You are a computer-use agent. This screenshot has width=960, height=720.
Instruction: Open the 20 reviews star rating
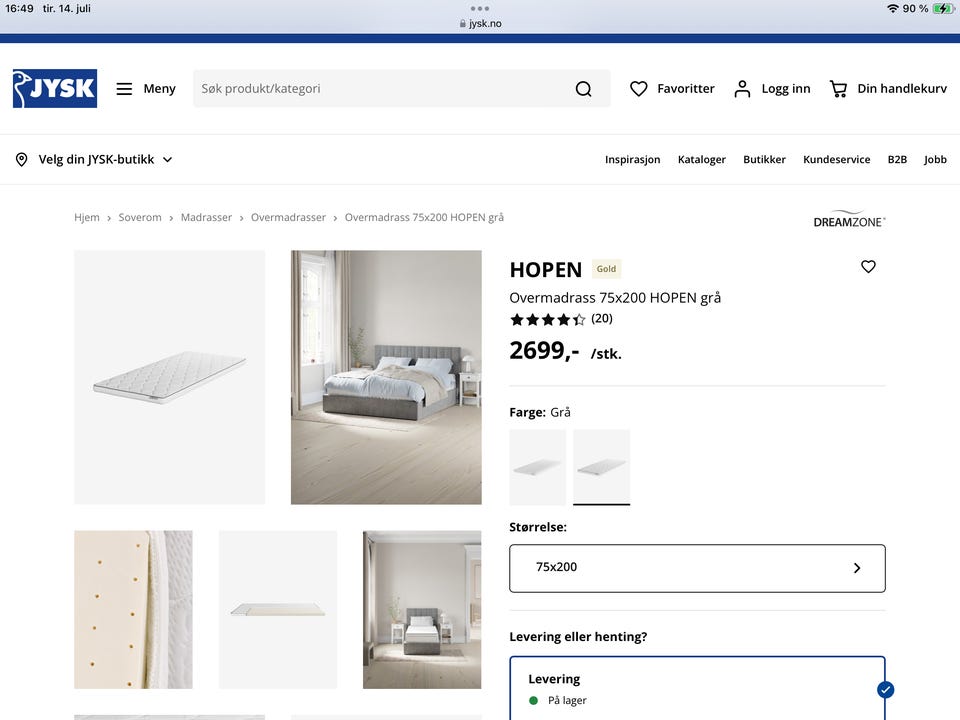point(561,319)
